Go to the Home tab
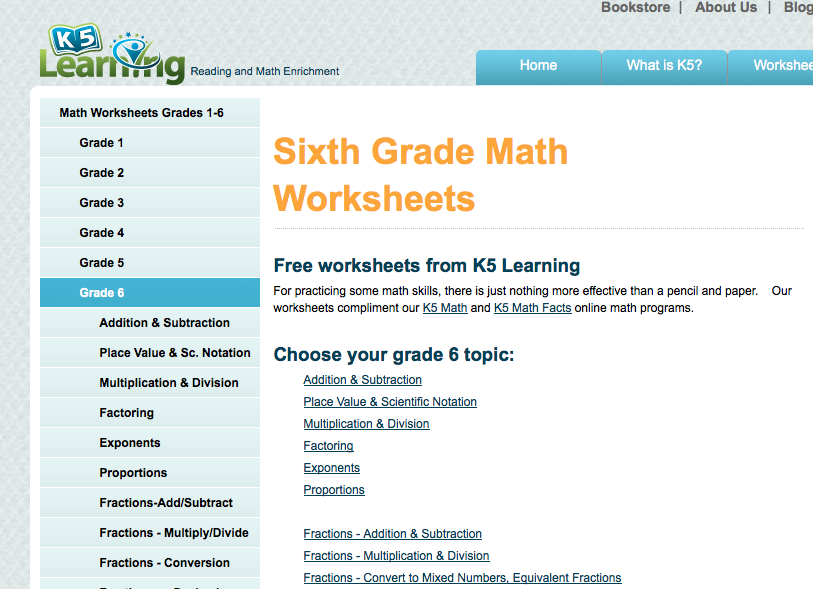This screenshot has height=589, width=813. pyautogui.click(x=538, y=67)
